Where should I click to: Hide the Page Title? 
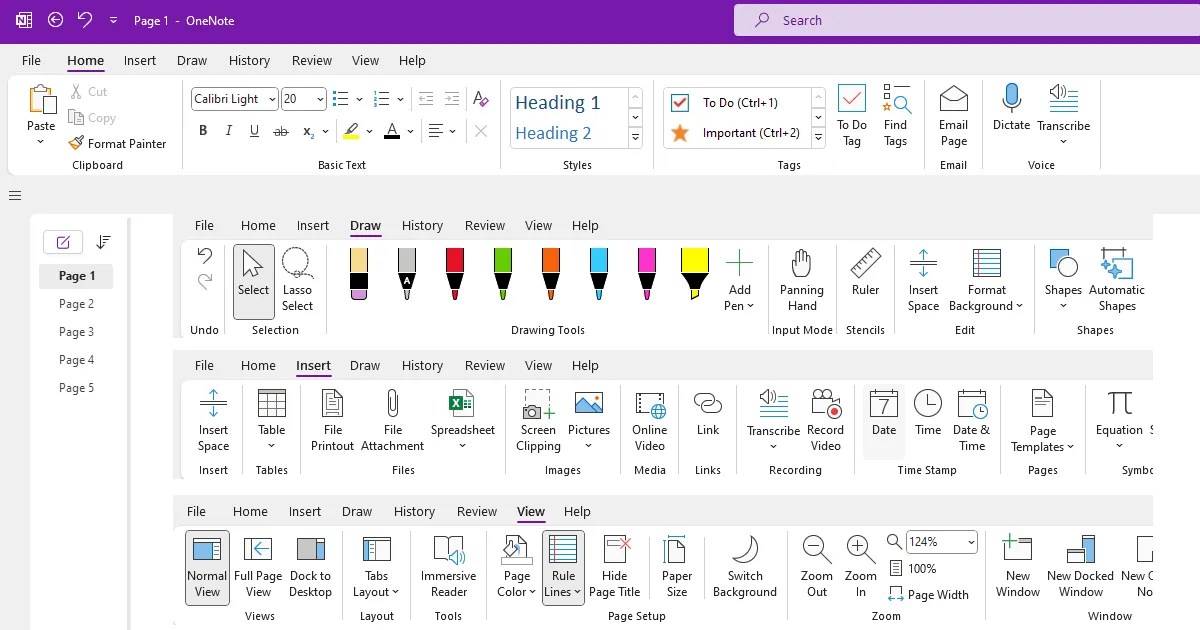click(x=615, y=563)
